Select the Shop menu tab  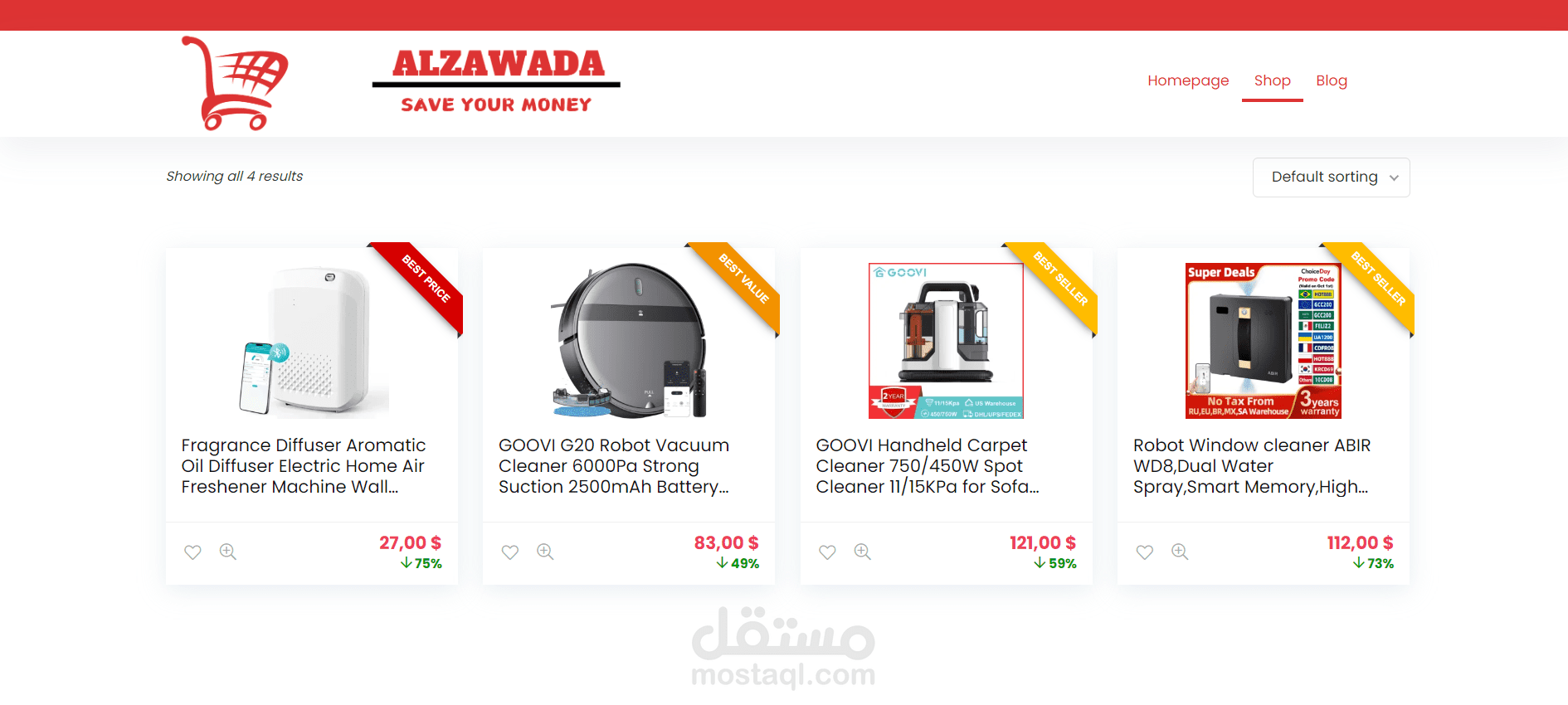[1272, 80]
